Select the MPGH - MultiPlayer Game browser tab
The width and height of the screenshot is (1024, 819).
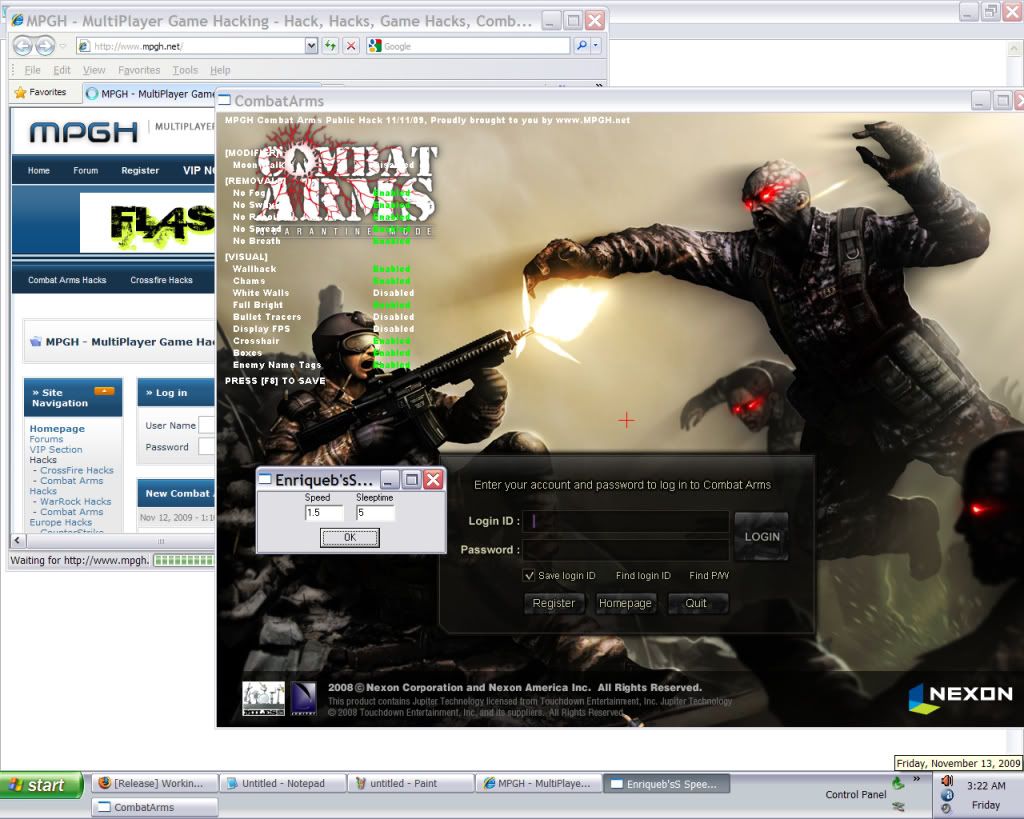point(150,93)
